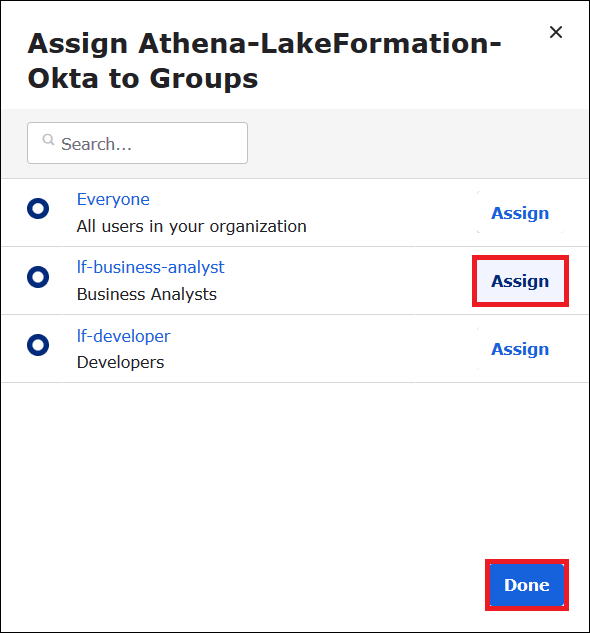Open the Everyone group link
This screenshot has width=590, height=633.
[x=113, y=199]
